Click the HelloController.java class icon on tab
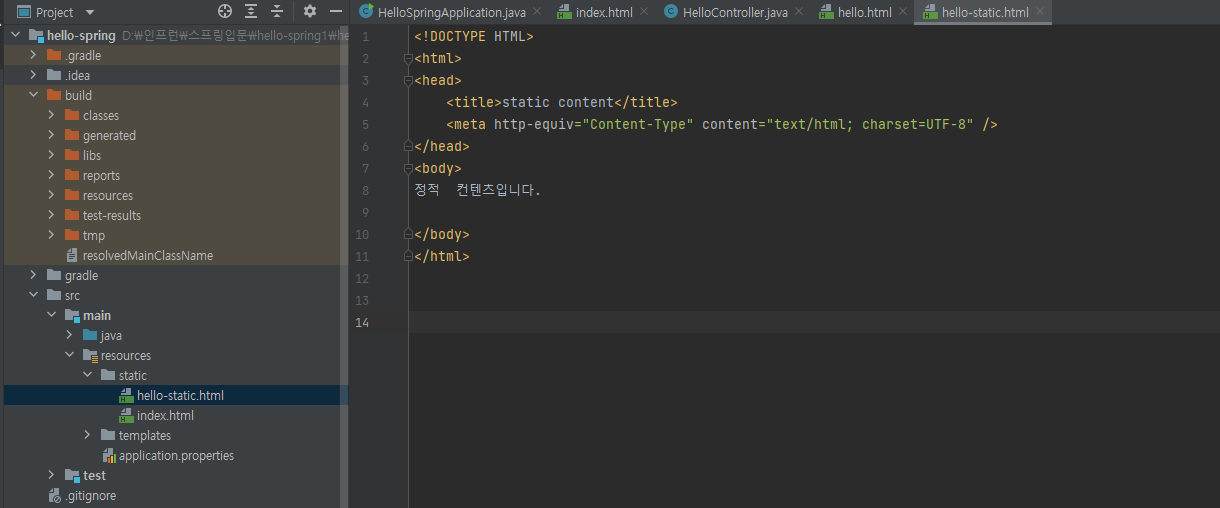Screen dimensions: 1220x508 coord(671,12)
